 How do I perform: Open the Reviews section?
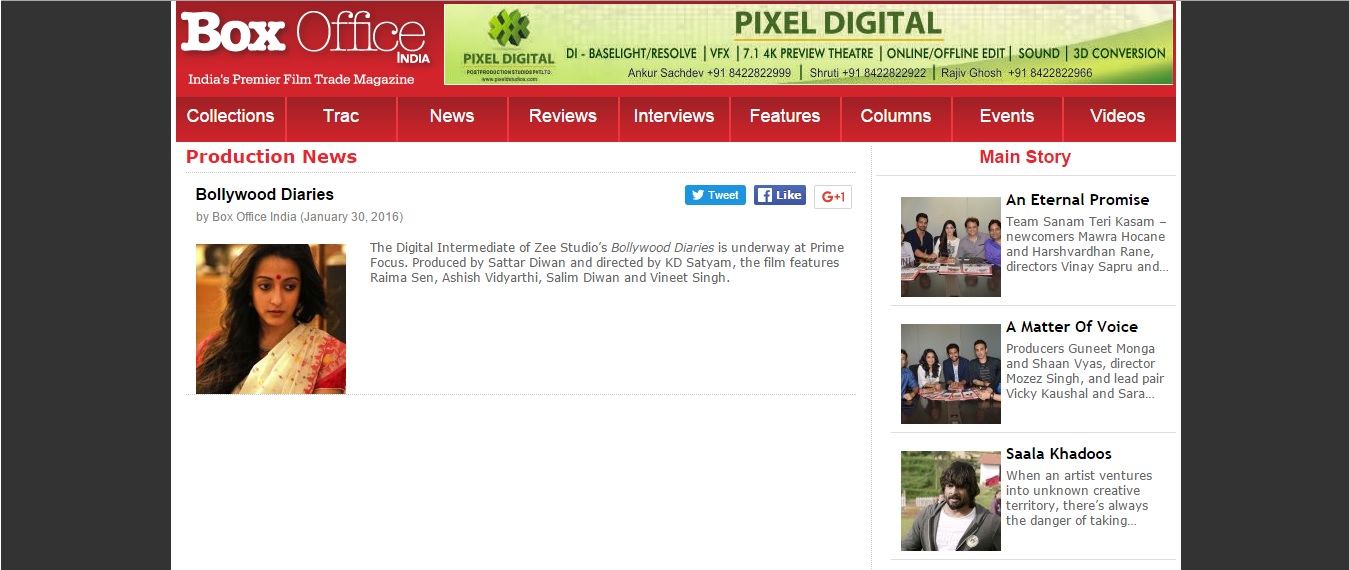563,116
